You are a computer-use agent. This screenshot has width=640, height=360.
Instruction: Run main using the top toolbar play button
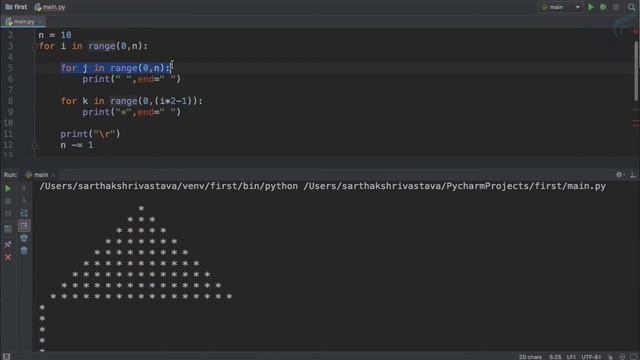point(590,7)
